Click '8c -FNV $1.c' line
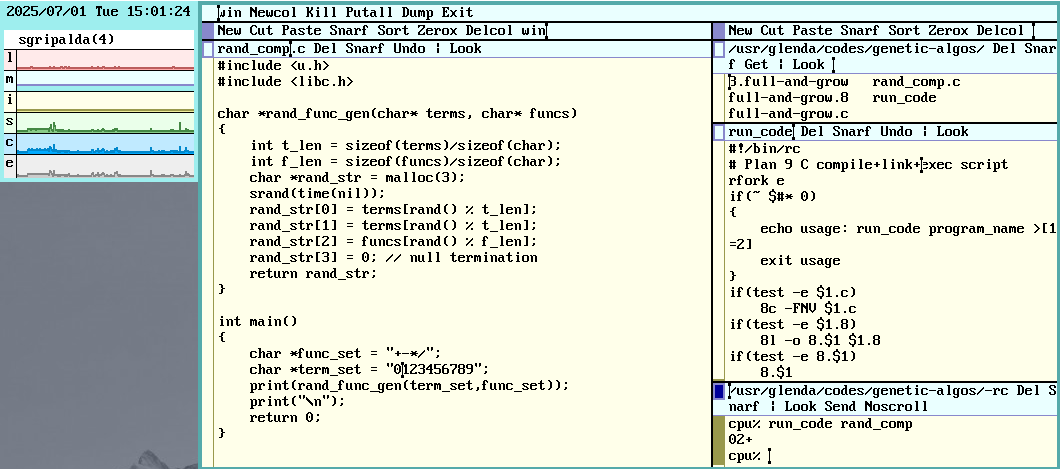1060x469 pixels. pyautogui.click(x=809, y=308)
